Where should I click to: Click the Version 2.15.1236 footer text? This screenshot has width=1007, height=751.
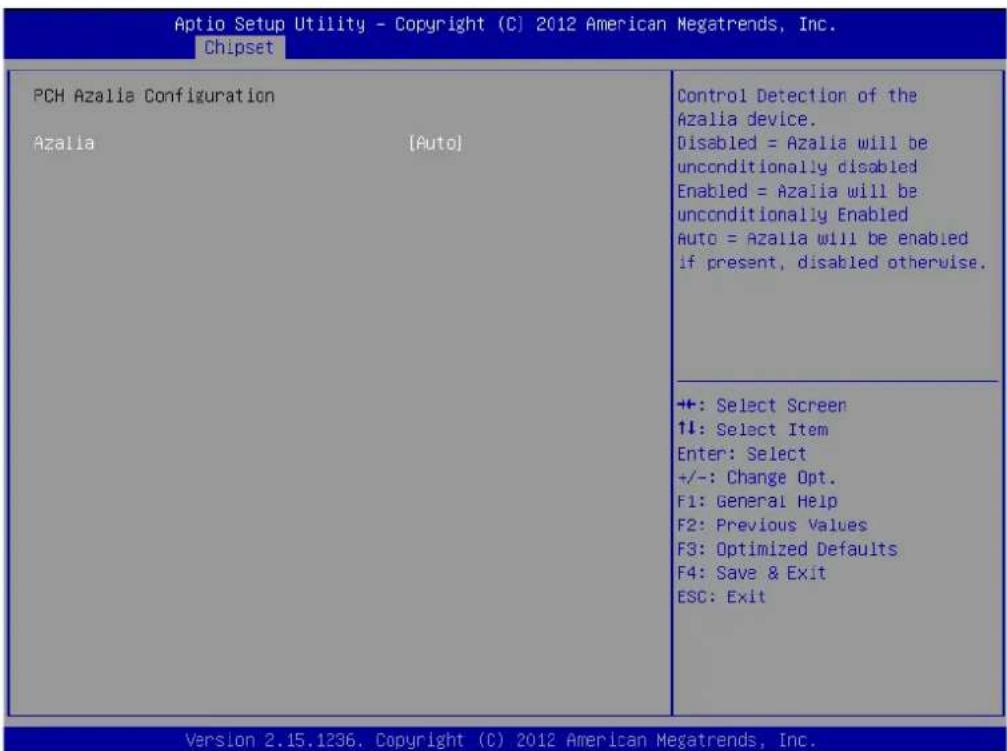point(500,739)
